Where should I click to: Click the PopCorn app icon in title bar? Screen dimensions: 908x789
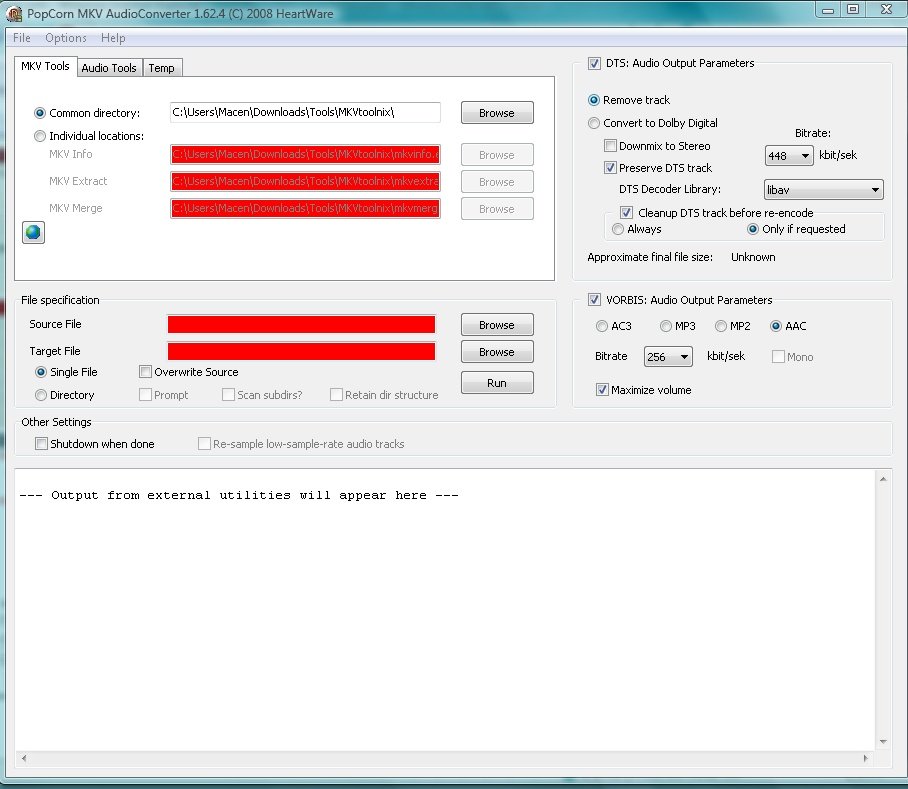14,13
